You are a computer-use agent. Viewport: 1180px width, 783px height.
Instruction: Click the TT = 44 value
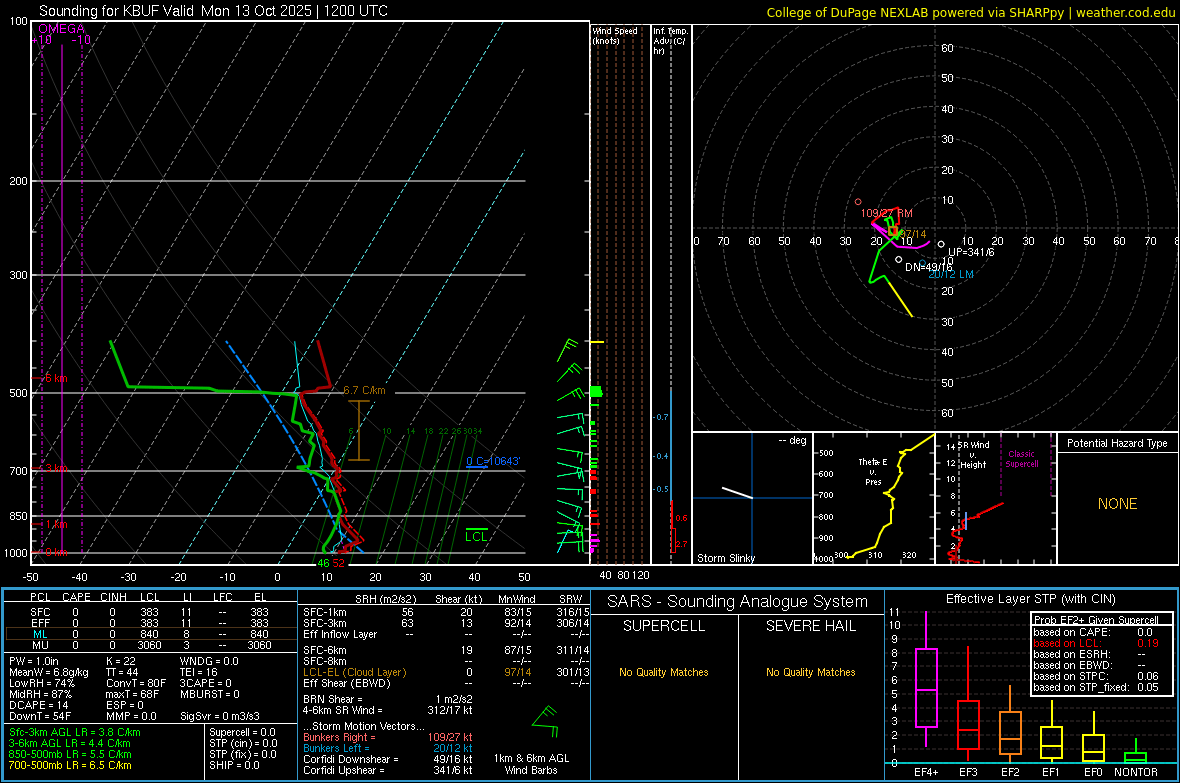coord(121,672)
